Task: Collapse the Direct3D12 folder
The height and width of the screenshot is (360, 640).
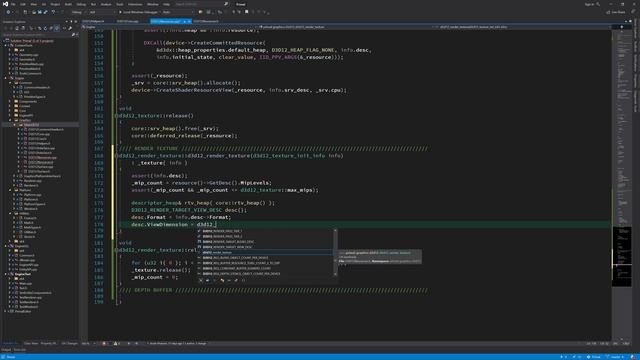Action: coord(15,125)
